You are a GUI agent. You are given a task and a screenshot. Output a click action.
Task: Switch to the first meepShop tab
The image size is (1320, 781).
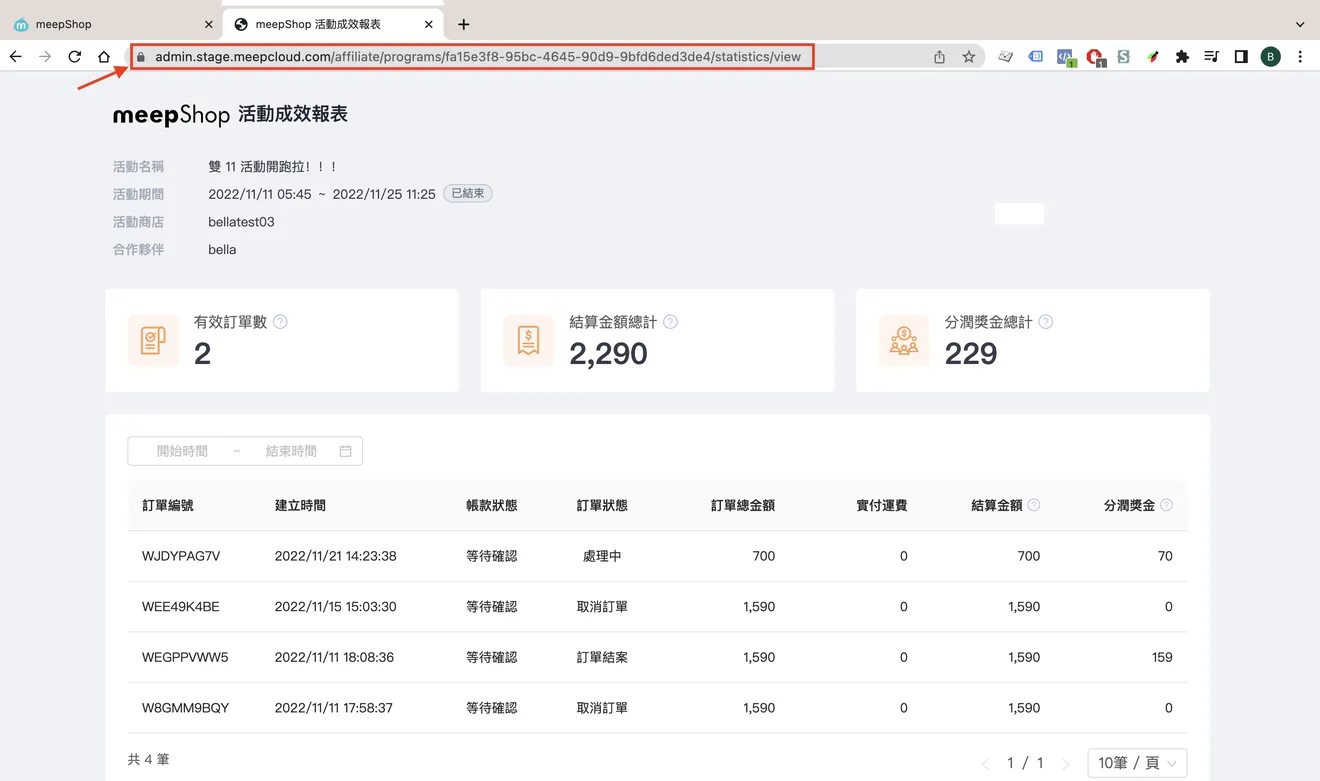[112, 24]
